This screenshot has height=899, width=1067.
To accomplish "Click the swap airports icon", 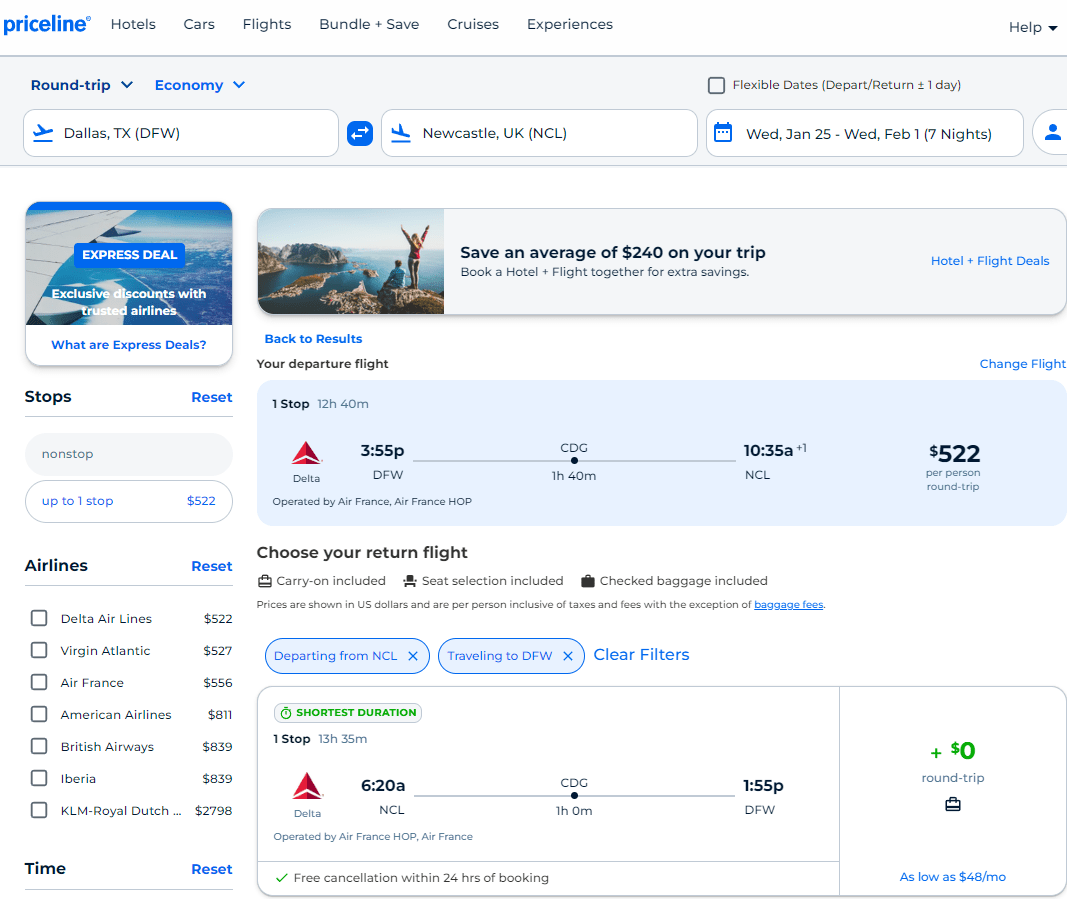I will (x=359, y=132).
